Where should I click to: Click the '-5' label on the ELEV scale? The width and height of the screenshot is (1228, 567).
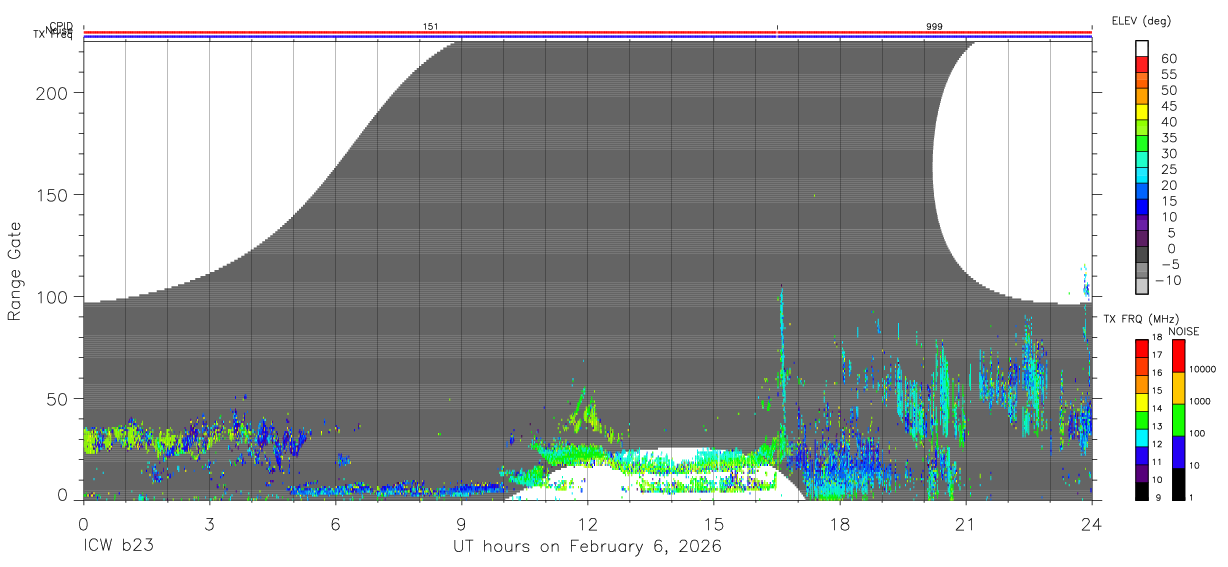click(x=1169, y=264)
